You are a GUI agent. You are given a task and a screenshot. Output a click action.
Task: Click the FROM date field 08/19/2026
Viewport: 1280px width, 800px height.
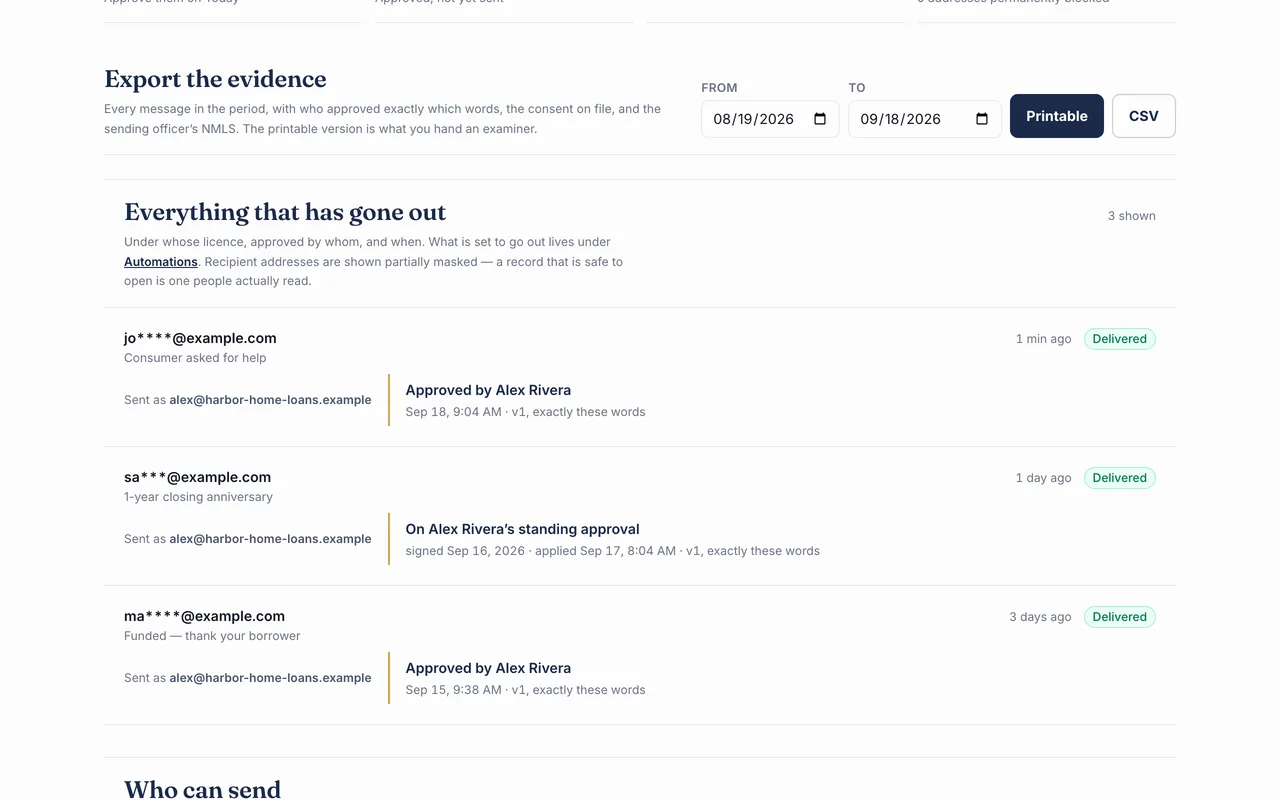click(x=770, y=119)
